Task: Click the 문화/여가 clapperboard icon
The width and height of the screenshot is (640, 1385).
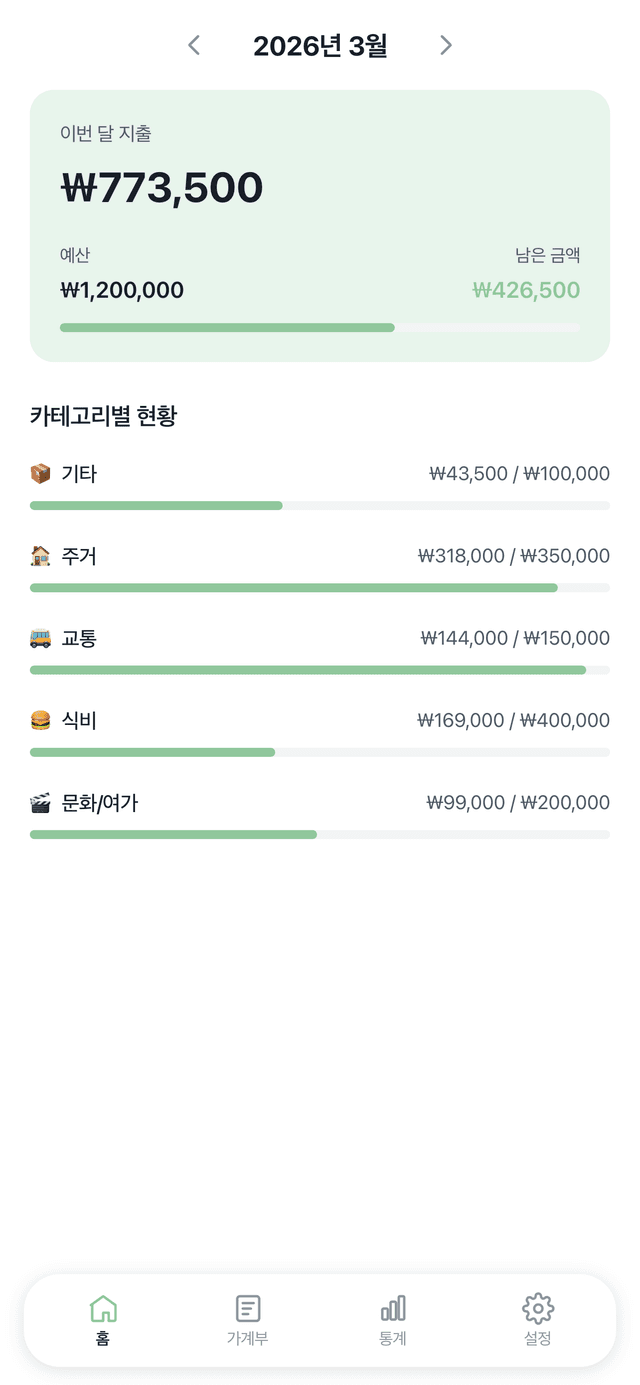Action: tap(39, 802)
